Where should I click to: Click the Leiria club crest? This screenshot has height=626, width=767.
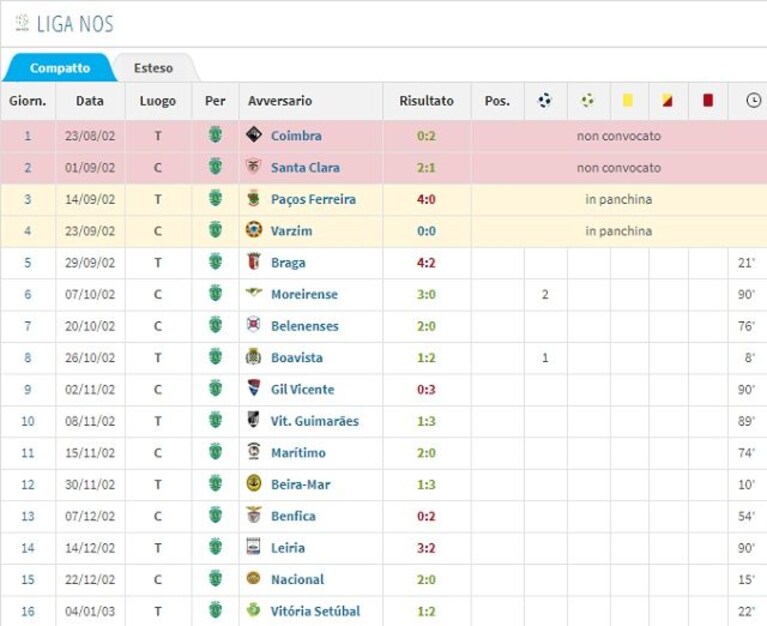coord(253,546)
